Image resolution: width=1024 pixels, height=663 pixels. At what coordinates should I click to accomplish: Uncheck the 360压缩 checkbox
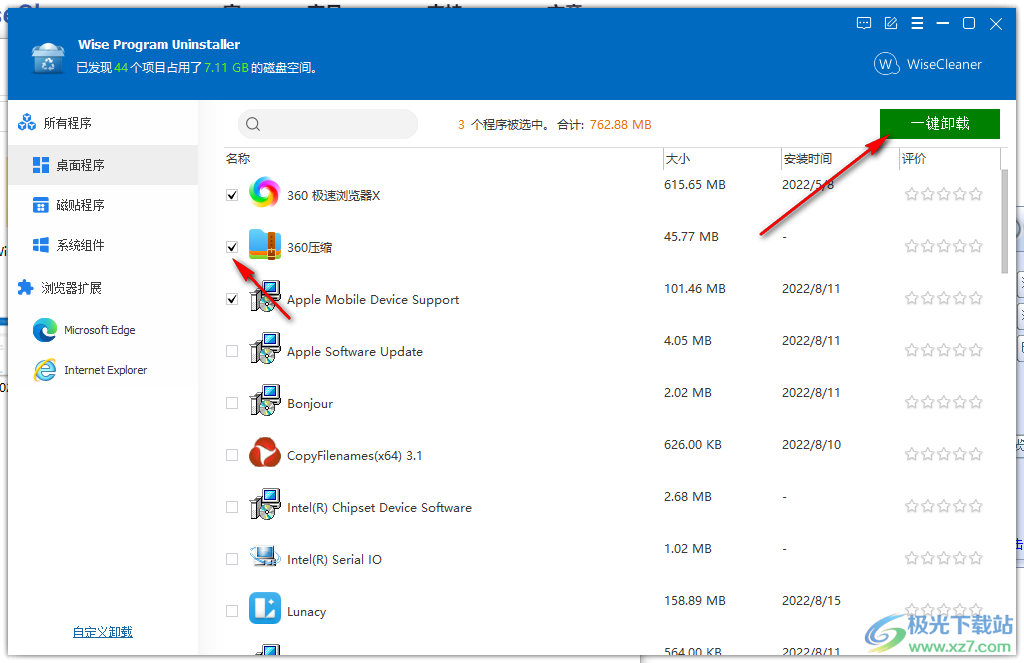tap(232, 247)
